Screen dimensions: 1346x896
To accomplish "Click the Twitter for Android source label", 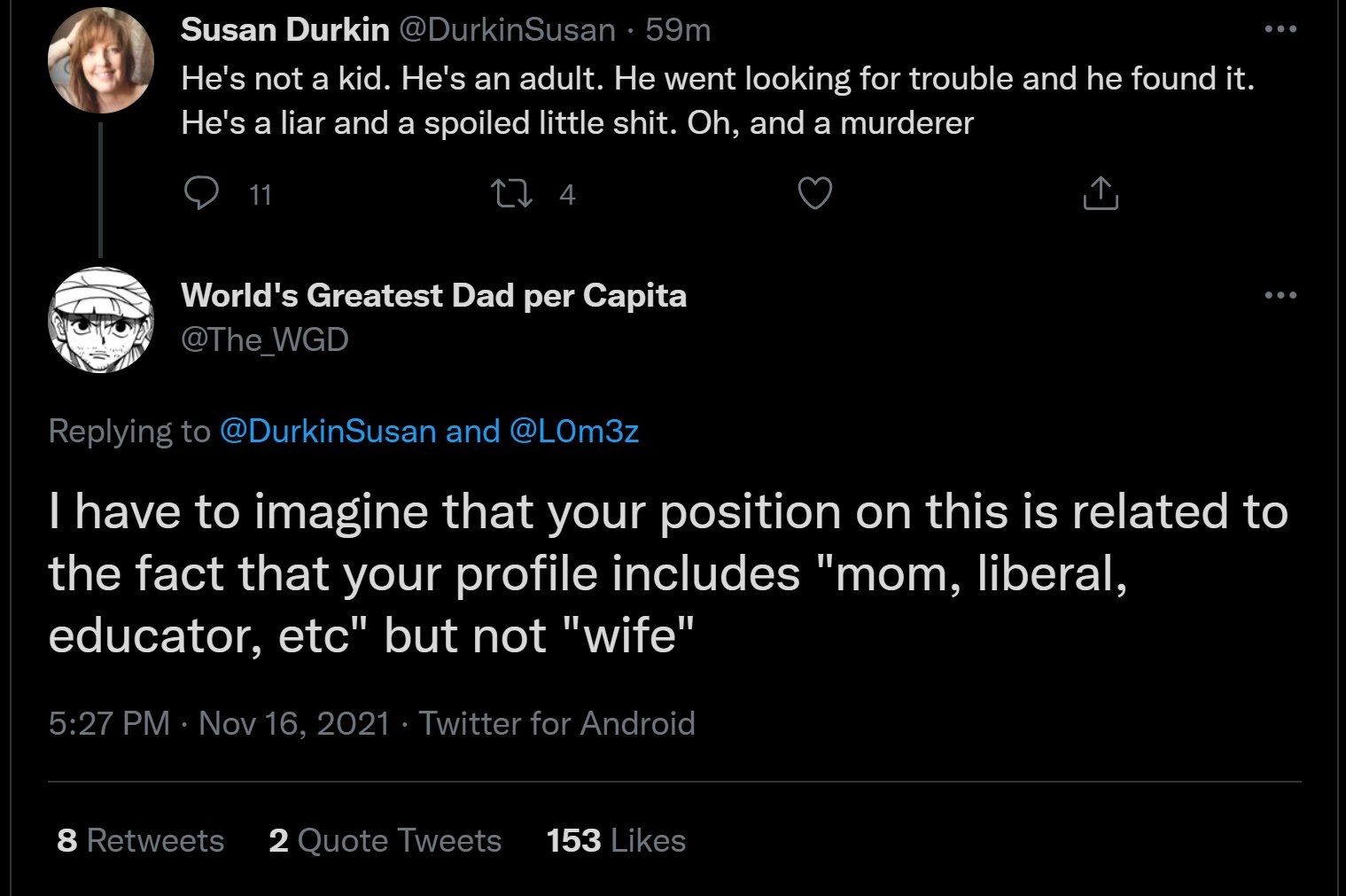I will tap(556, 723).
